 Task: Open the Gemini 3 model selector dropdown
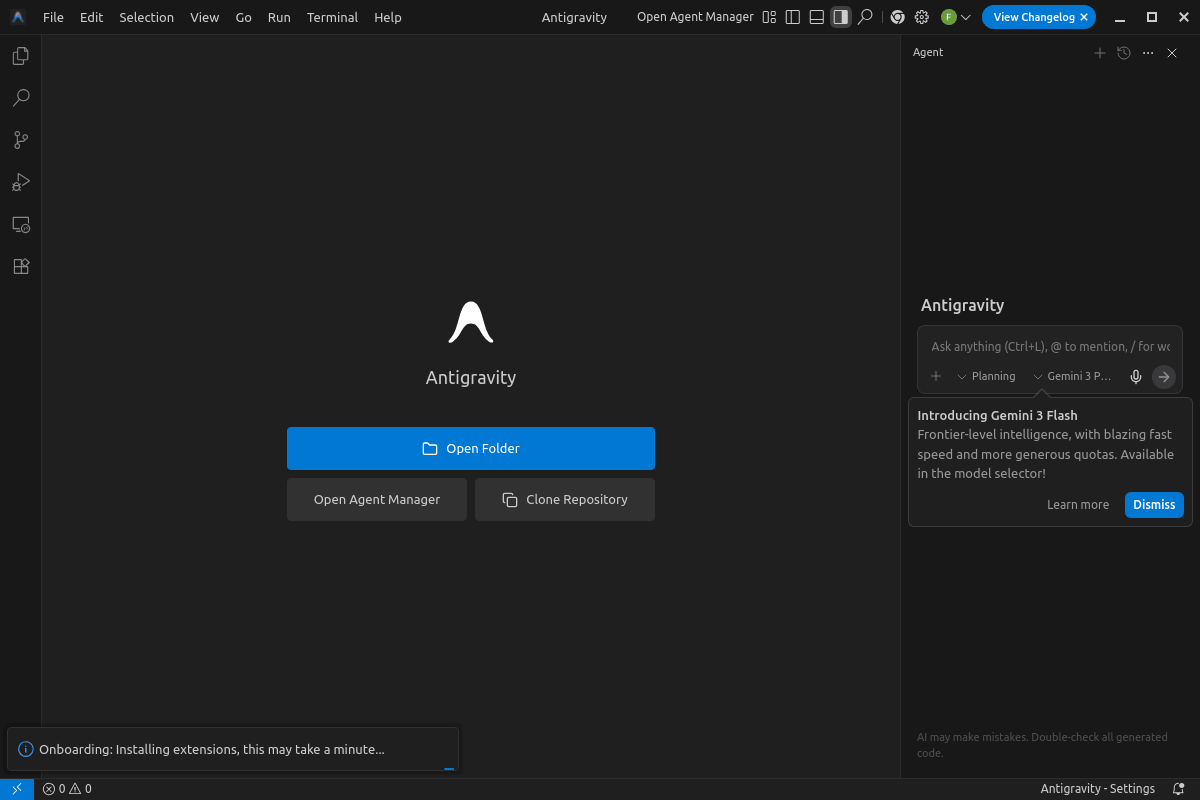1072,377
